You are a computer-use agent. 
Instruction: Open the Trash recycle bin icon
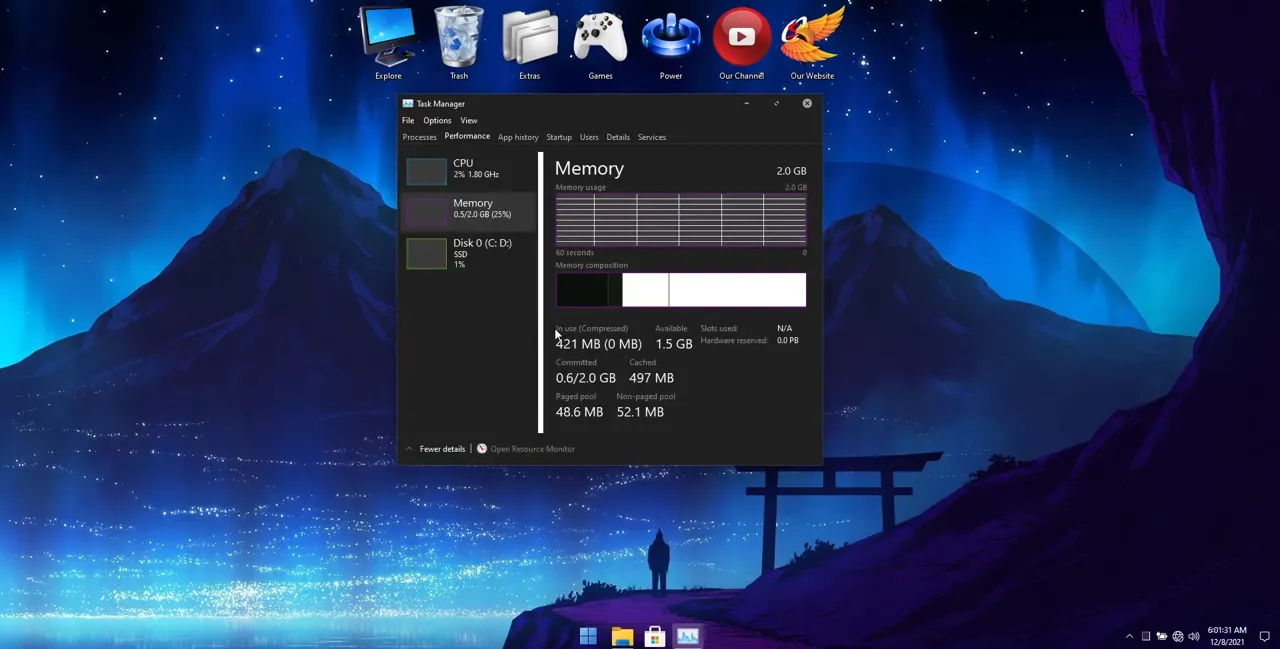click(x=459, y=36)
